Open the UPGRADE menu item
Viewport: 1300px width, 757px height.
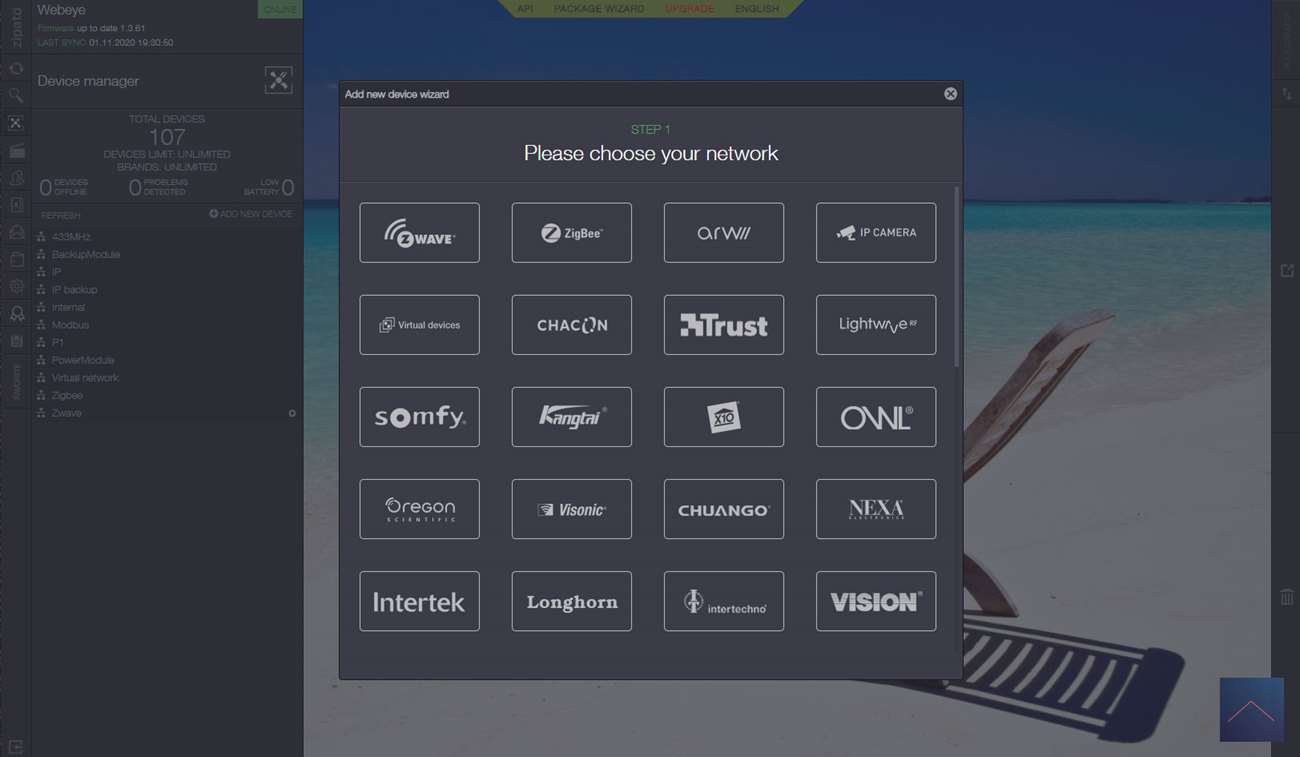click(x=690, y=9)
